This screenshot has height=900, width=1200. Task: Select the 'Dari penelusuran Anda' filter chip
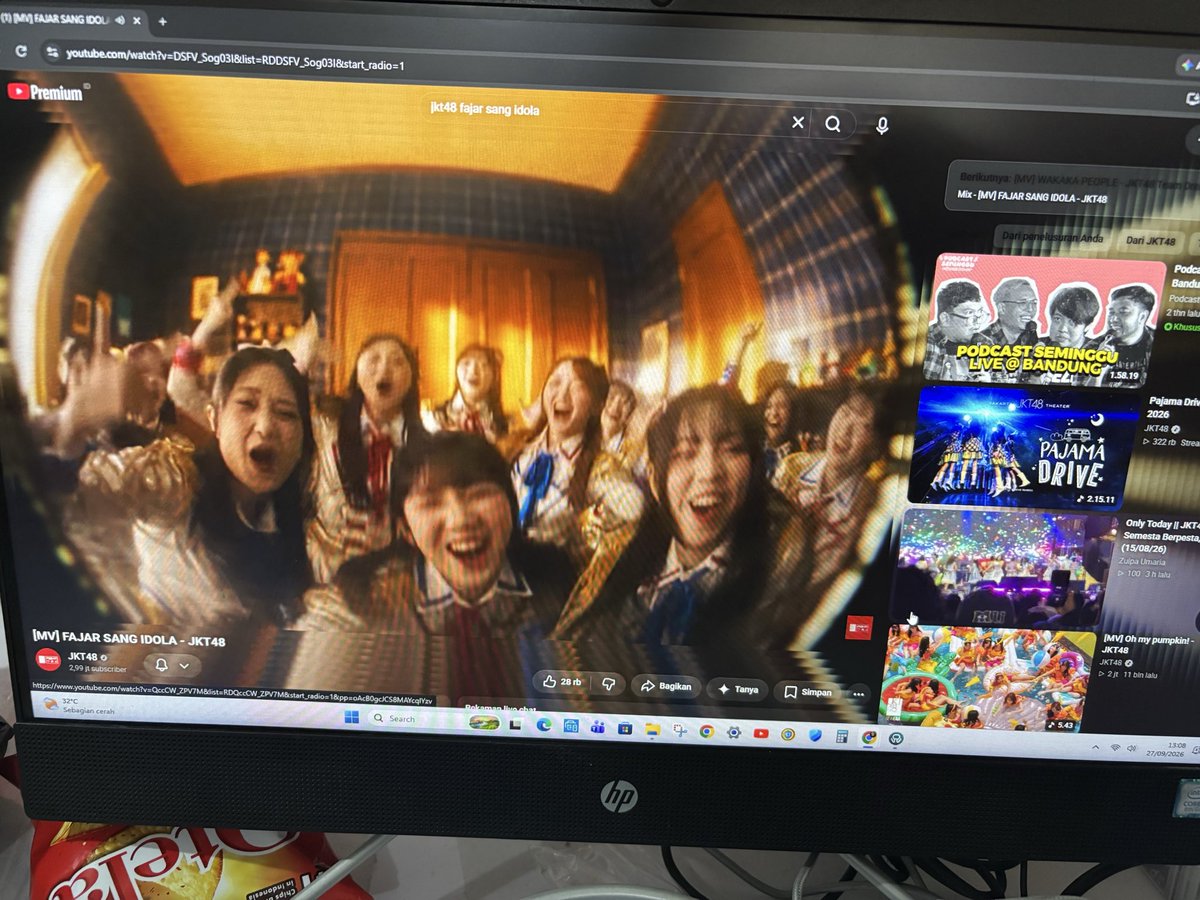(1051, 239)
